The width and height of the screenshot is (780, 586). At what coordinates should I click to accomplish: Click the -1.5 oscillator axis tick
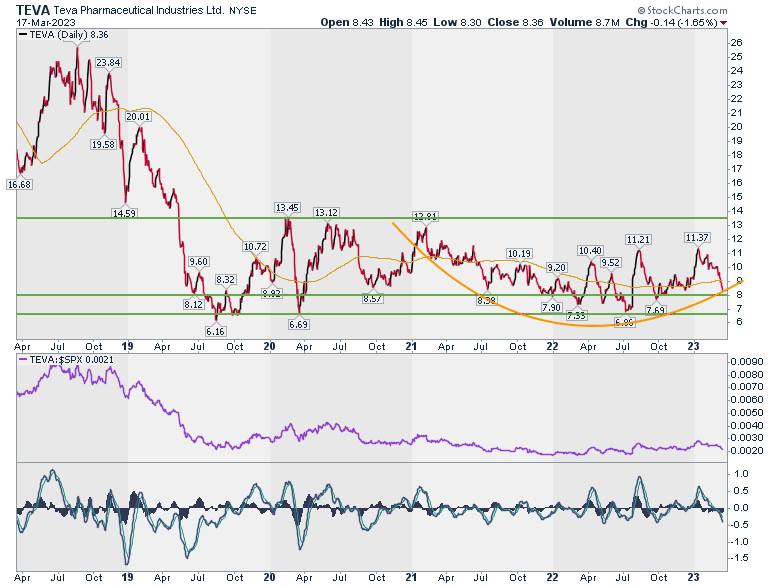tap(739, 558)
